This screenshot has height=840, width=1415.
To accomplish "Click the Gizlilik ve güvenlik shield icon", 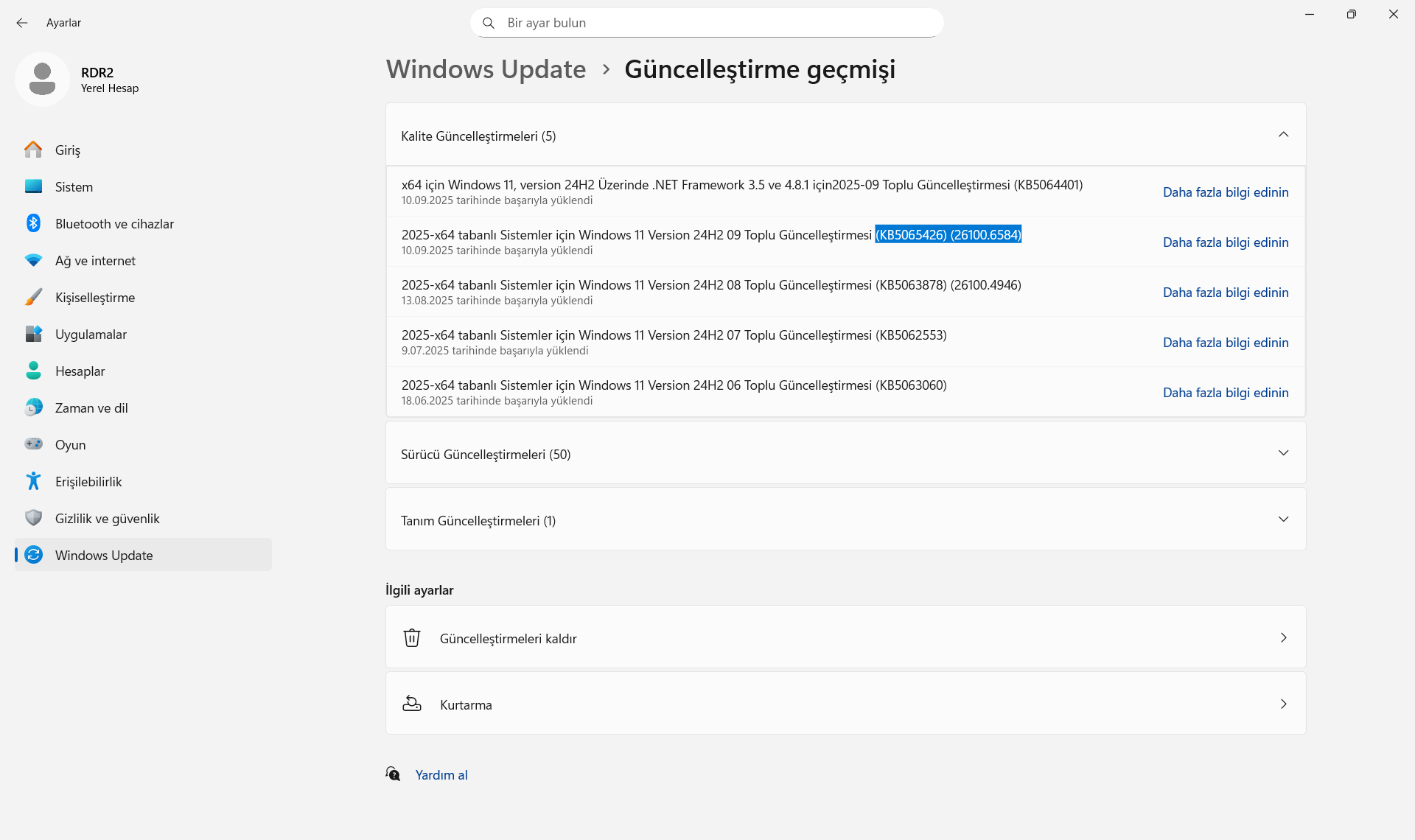I will (x=33, y=518).
